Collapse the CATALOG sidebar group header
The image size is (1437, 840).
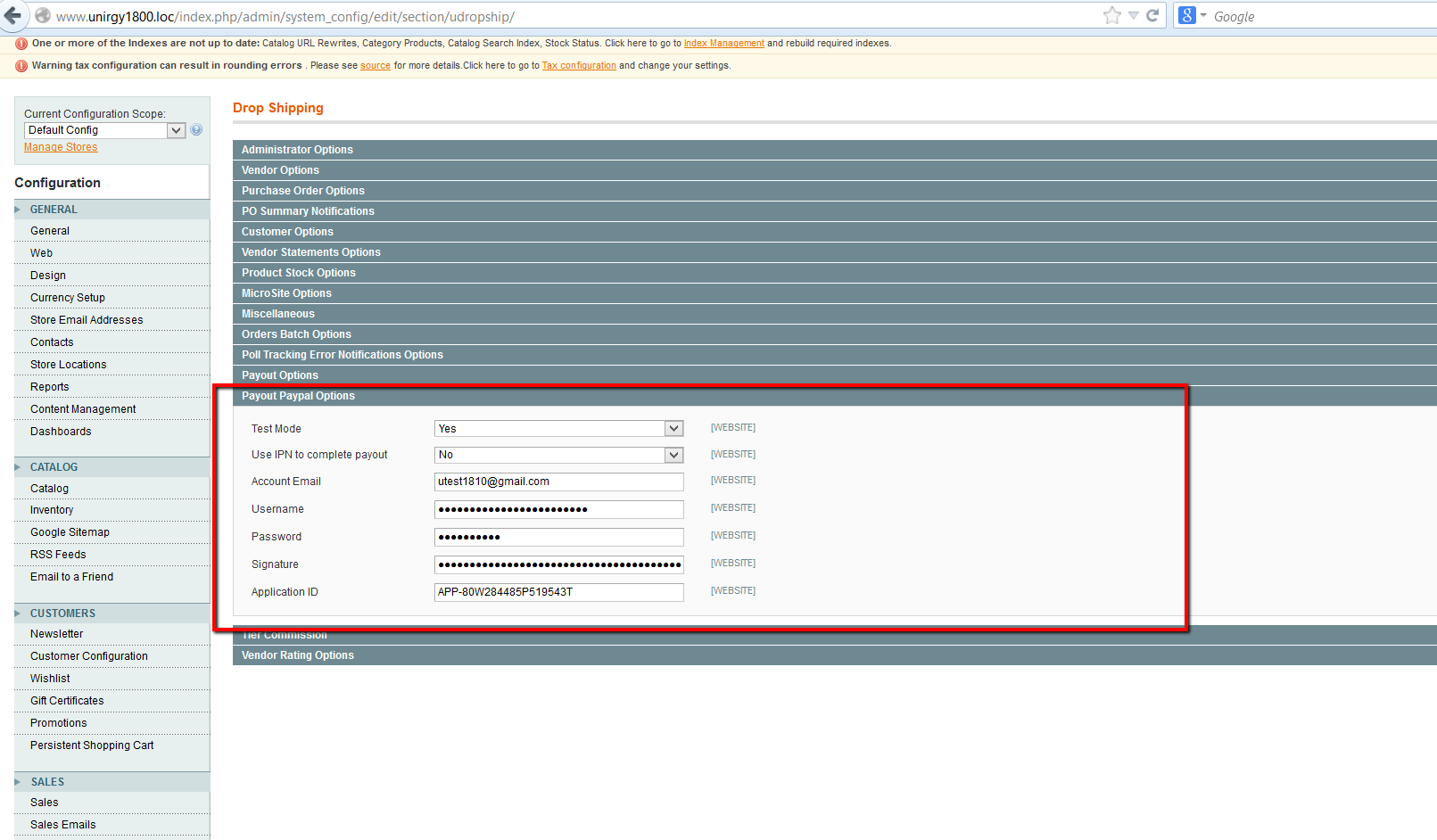tap(112, 467)
